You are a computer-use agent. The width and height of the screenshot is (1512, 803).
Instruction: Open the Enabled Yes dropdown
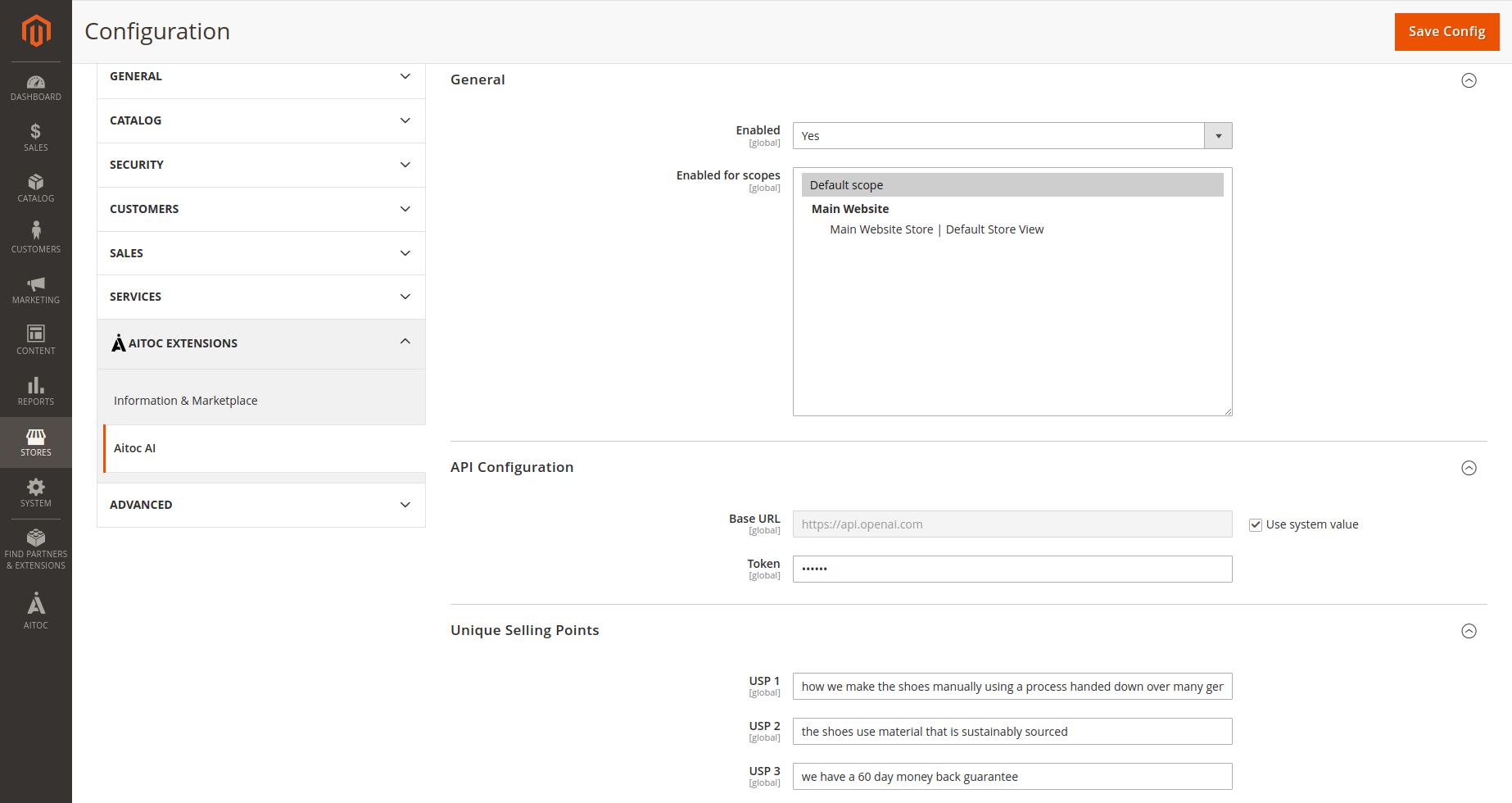1012,136
